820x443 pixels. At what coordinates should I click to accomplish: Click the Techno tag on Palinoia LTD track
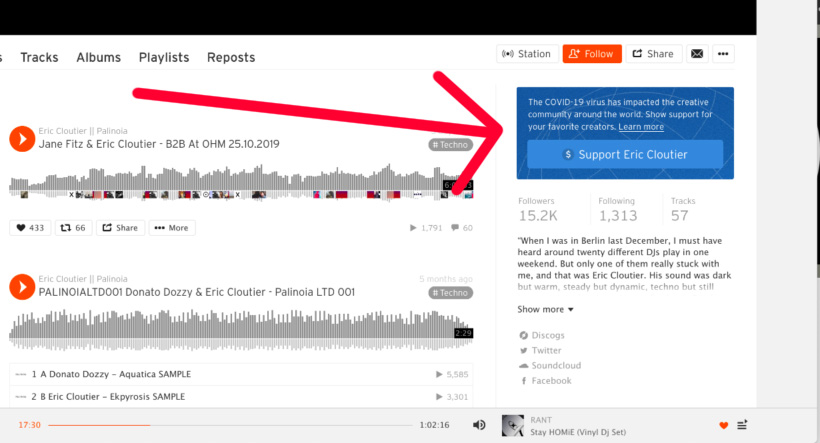[450, 293]
